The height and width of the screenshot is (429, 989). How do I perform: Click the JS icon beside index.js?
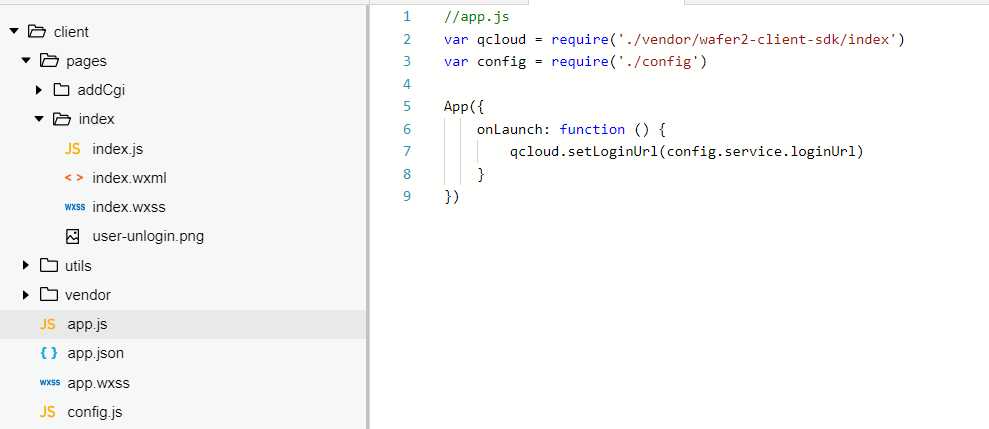pos(72,149)
